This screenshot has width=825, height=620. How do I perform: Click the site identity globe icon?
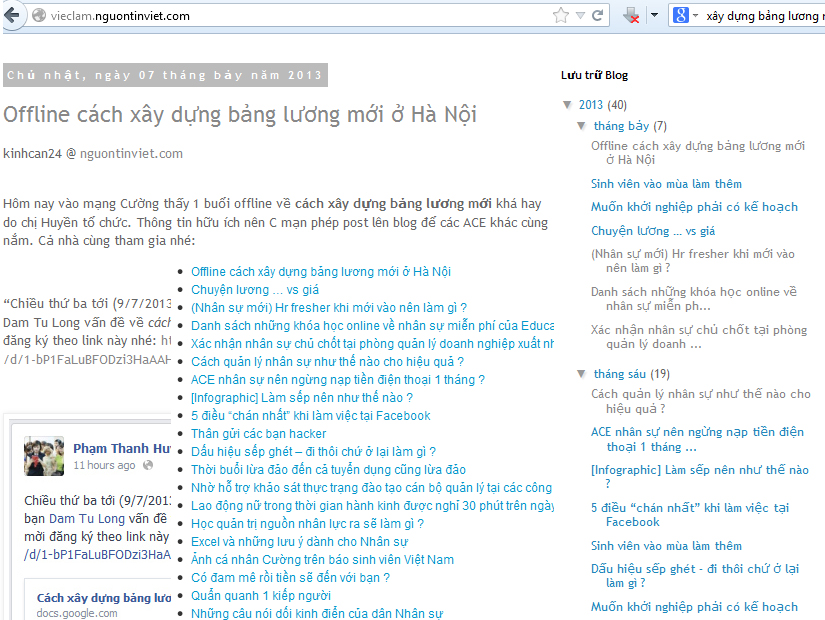39,16
